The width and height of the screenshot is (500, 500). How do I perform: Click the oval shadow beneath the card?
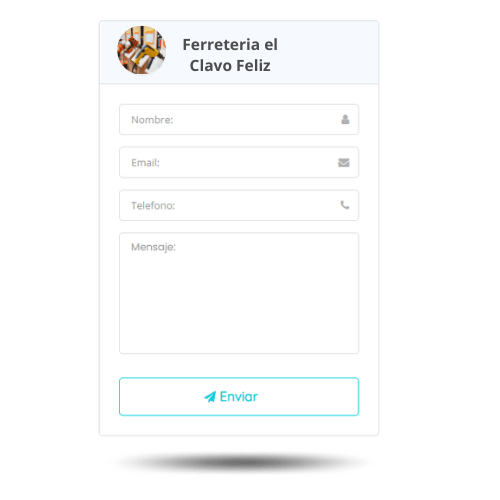point(240,462)
